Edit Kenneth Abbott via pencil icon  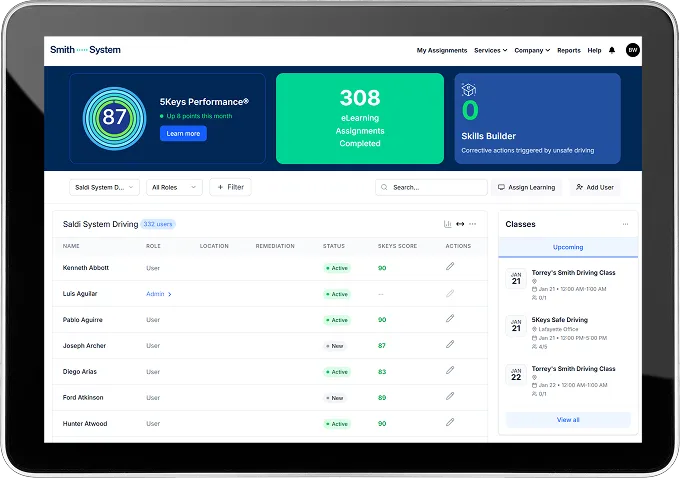click(x=450, y=266)
